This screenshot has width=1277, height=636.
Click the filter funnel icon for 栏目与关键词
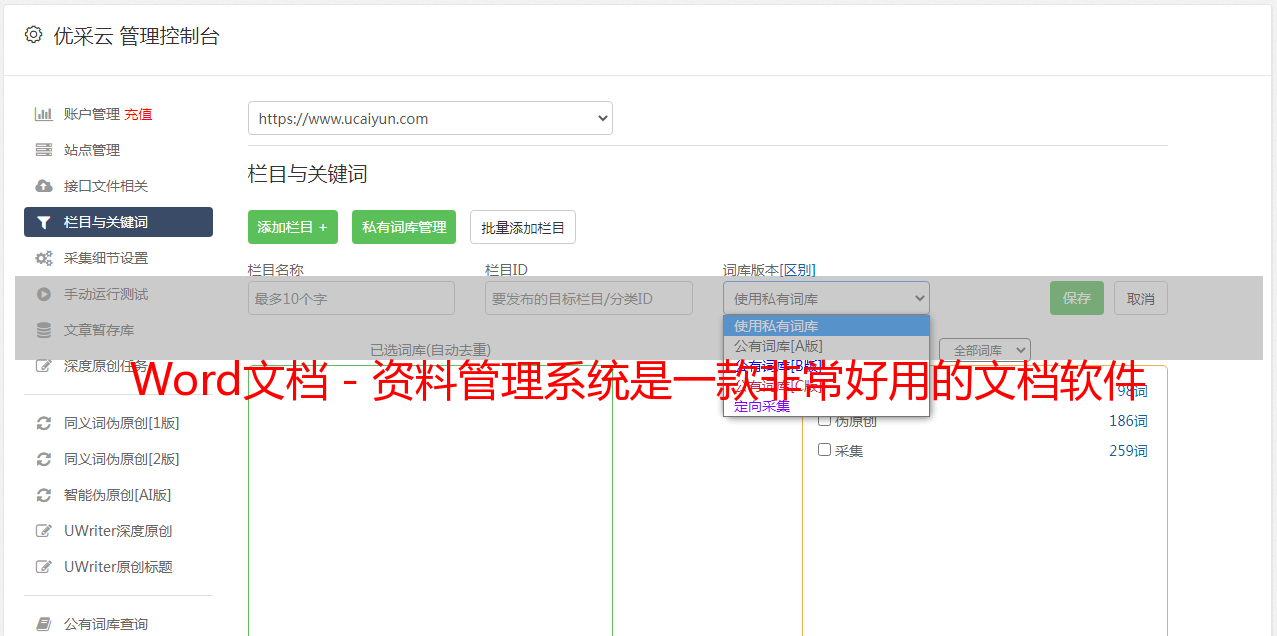[43, 222]
